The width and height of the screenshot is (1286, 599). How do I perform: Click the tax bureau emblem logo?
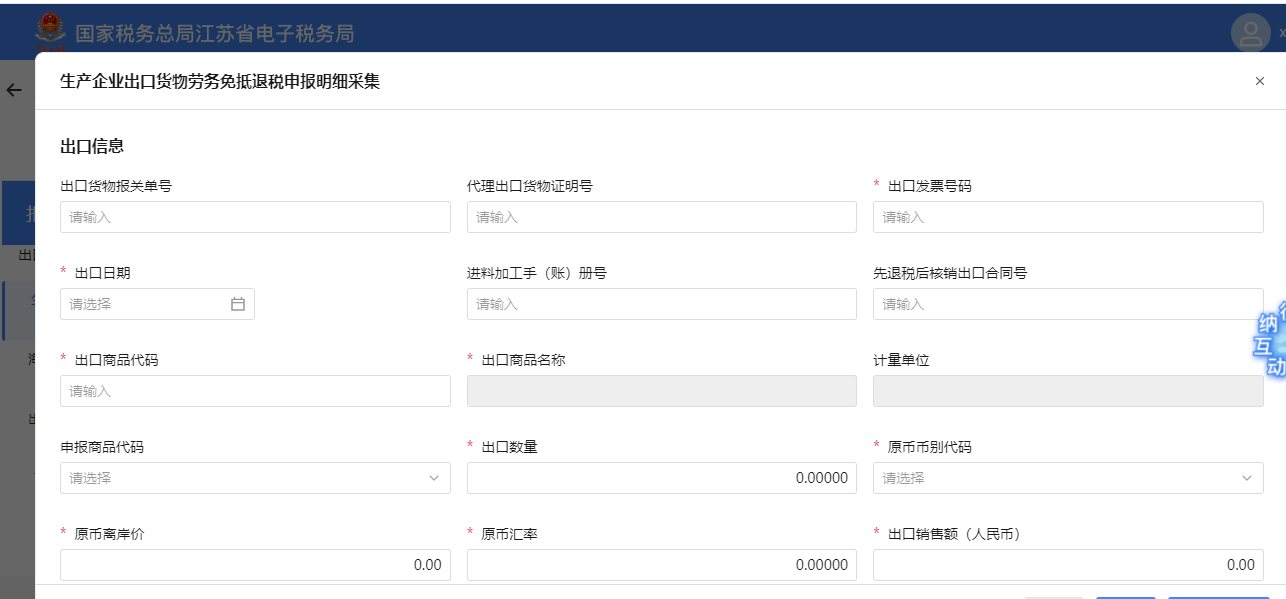pyautogui.click(x=50, y=32)
